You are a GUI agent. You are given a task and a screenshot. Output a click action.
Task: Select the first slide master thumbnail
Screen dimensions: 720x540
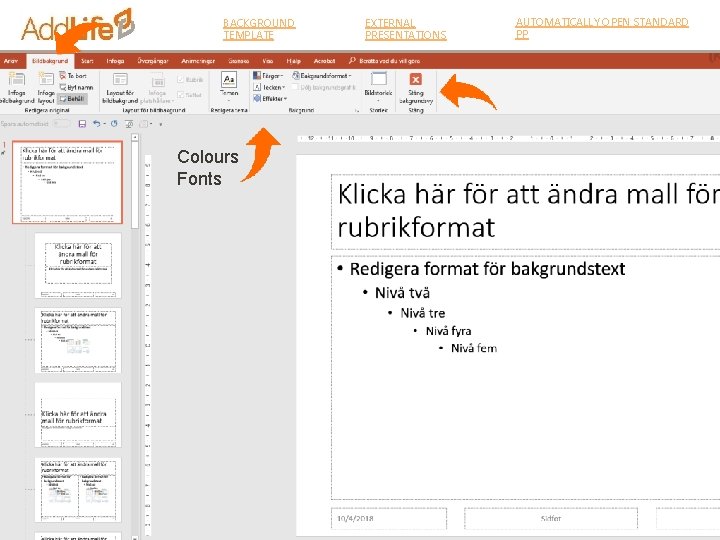68,182
